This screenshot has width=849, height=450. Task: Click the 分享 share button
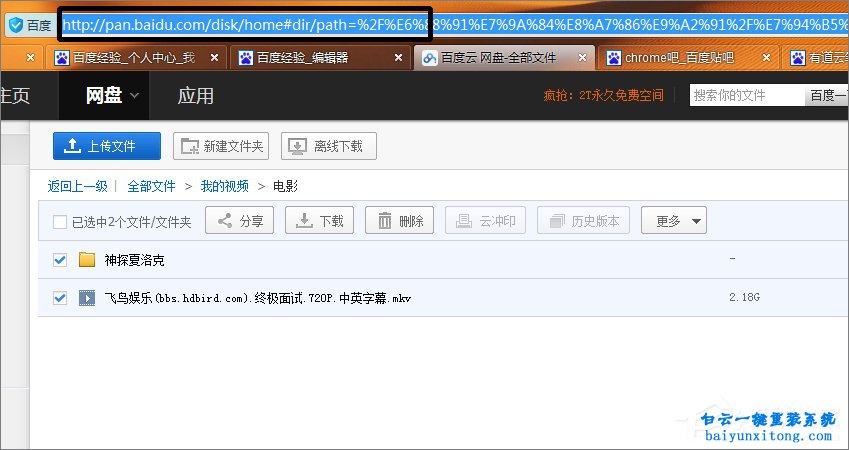(239, 220)
